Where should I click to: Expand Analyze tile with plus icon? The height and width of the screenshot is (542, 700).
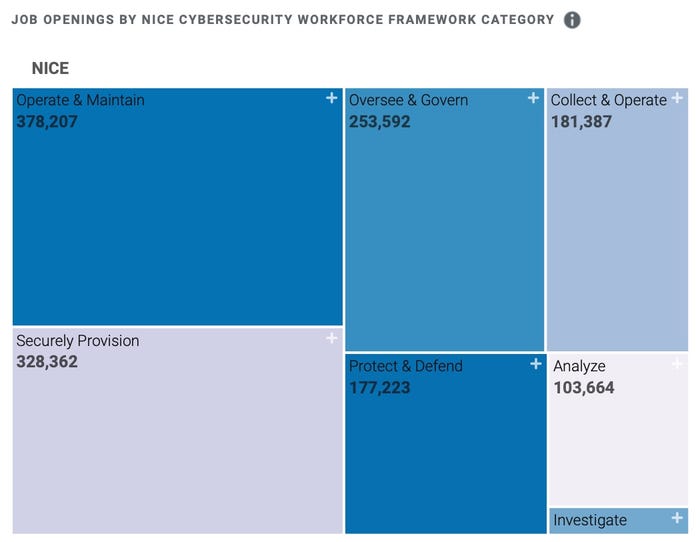tap(677, 364)
